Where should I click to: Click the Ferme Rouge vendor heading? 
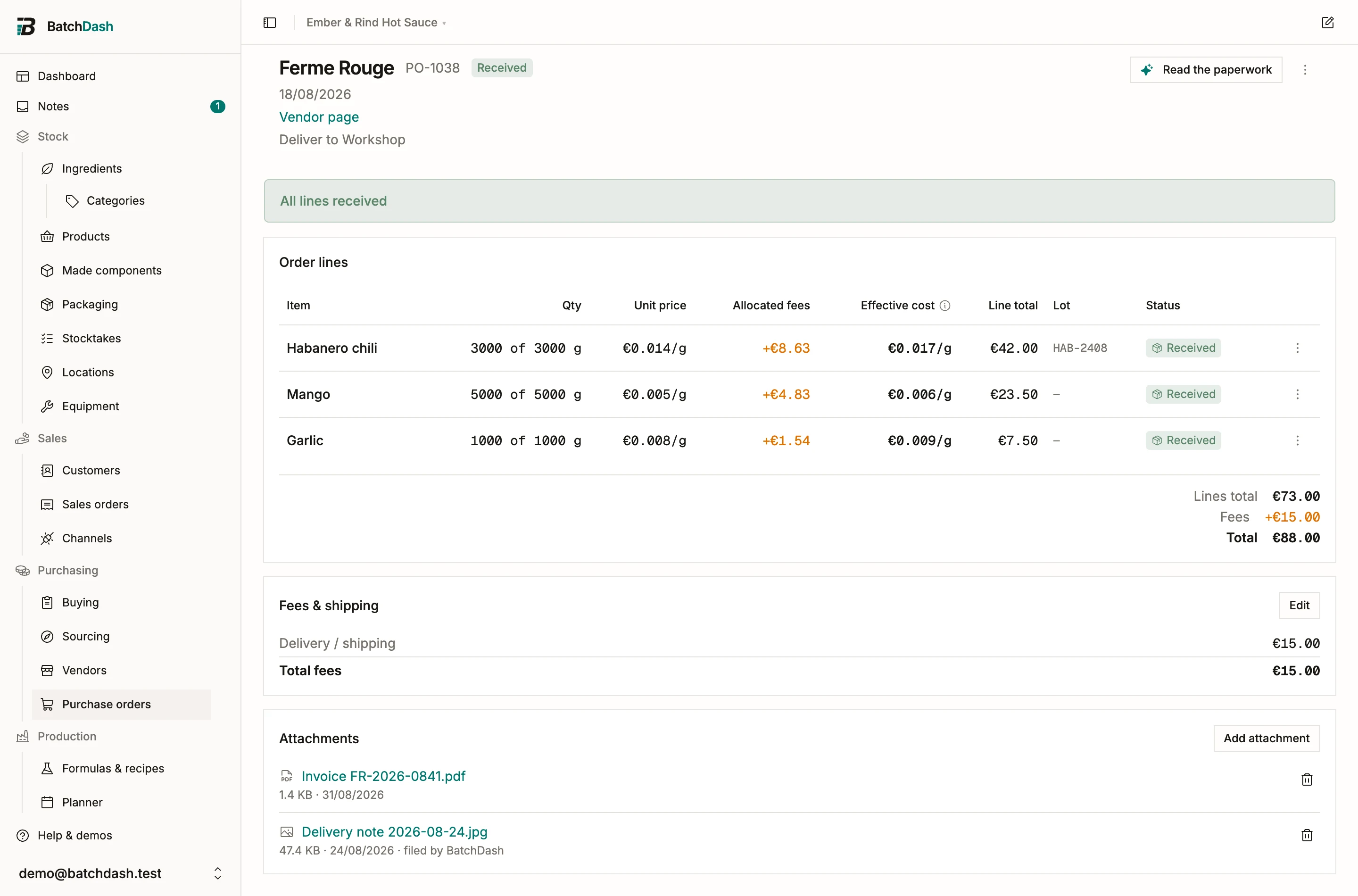pos(337,68)
